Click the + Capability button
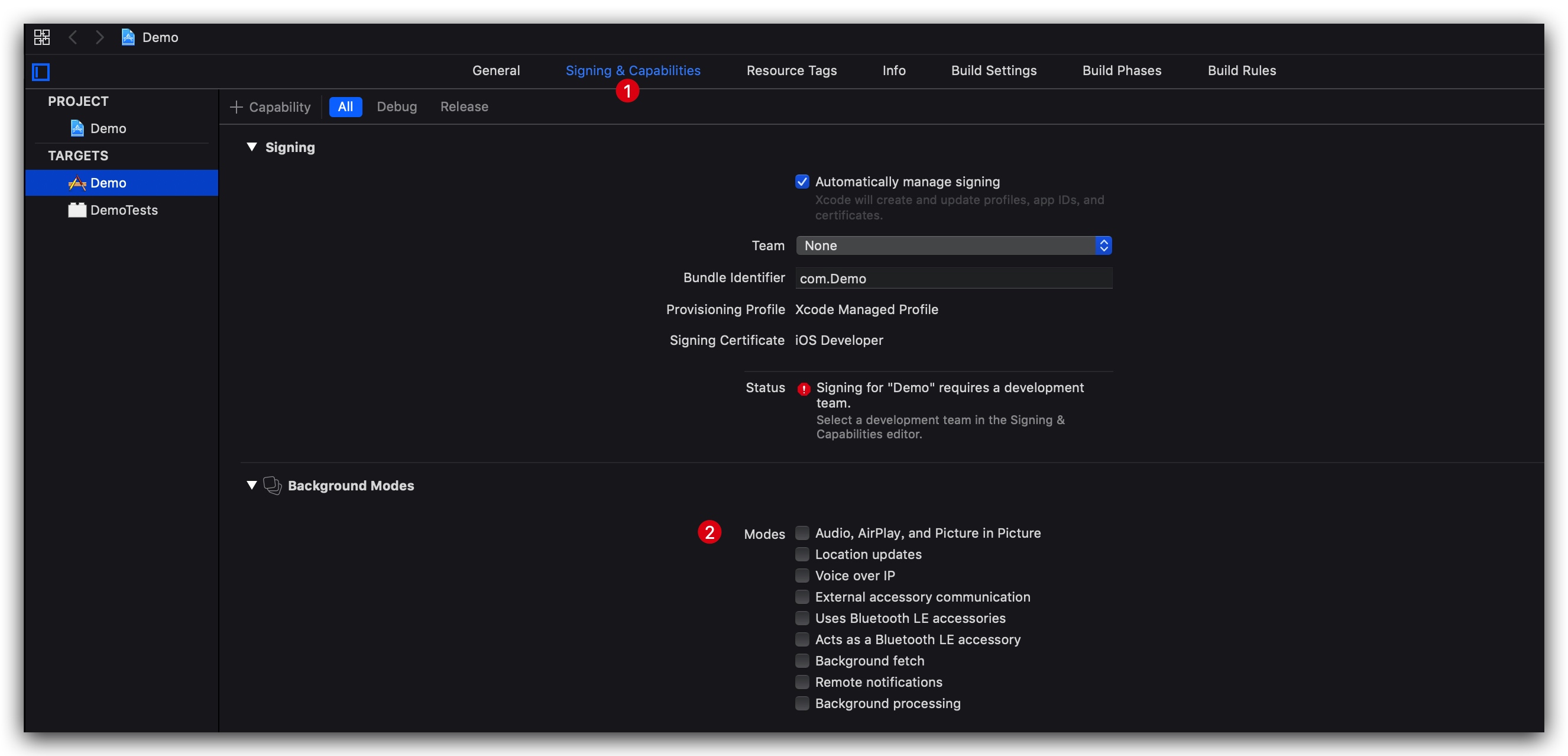This screenshot has height=756, width=1568. coord(270,106)
